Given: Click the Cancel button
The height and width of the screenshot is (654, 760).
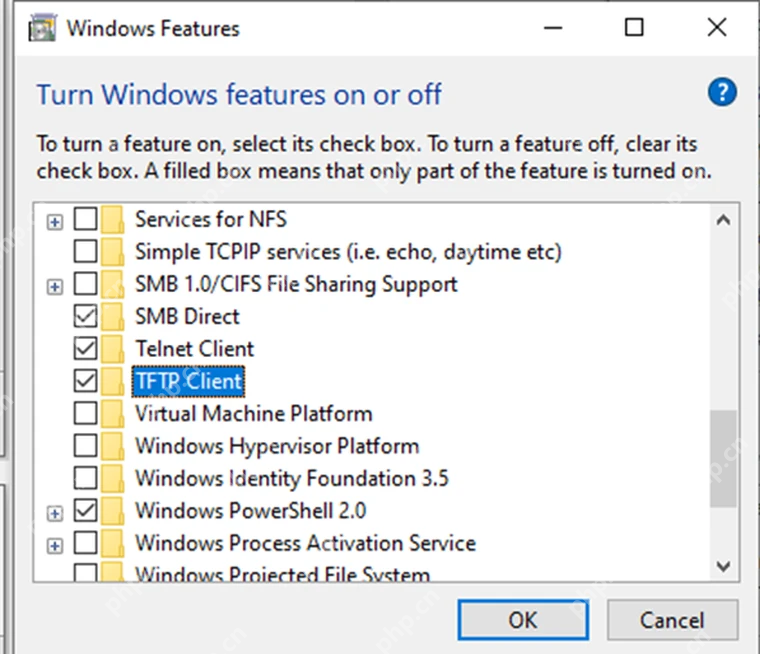Looking at the screenshot, I should point(672,620).
